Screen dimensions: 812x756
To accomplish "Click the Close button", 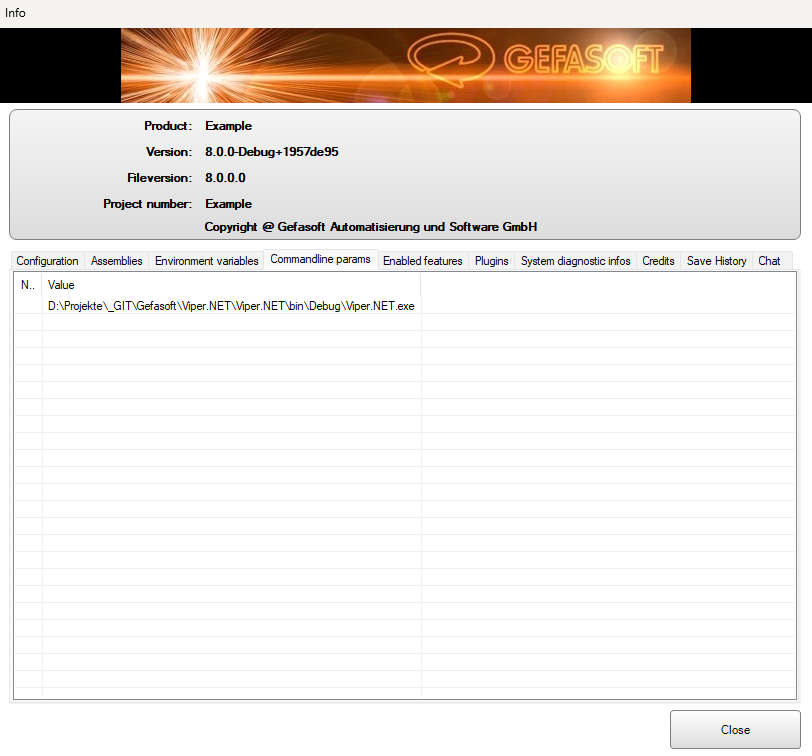I will click(x=735, y=730).
